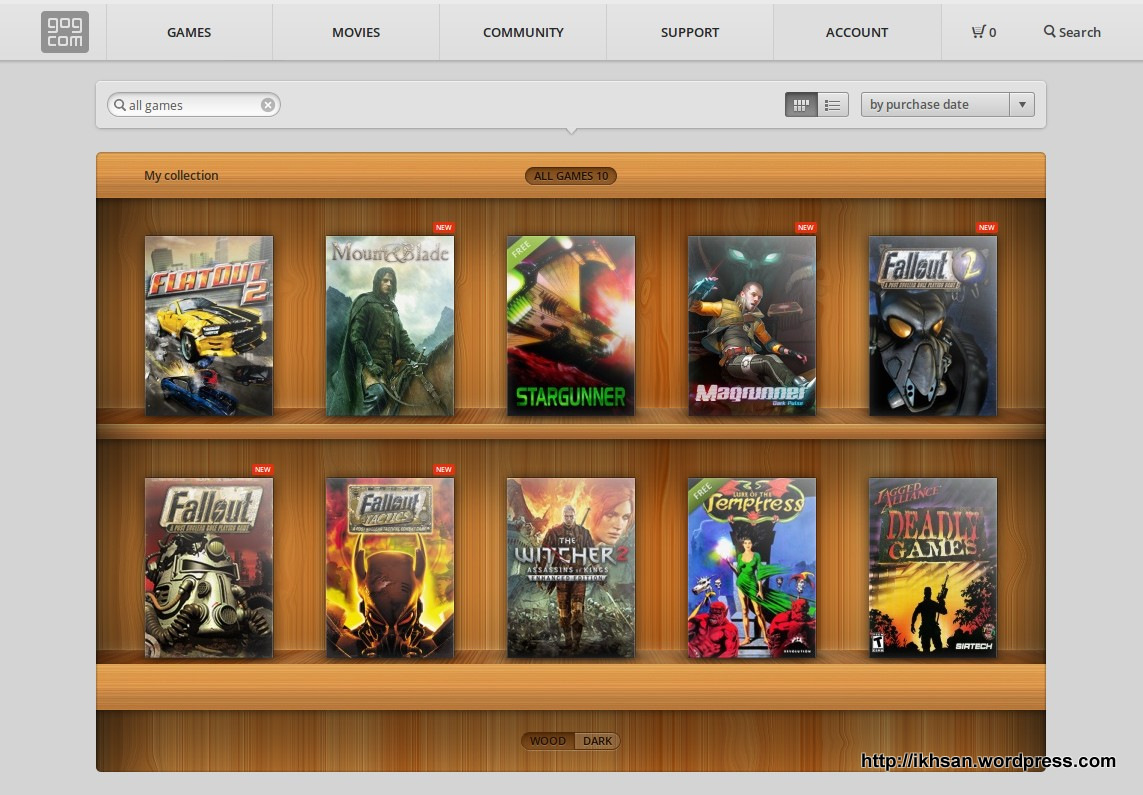Open the by purchase date sorting combo box
The image size is (1143, 795).
click(948, 105)
